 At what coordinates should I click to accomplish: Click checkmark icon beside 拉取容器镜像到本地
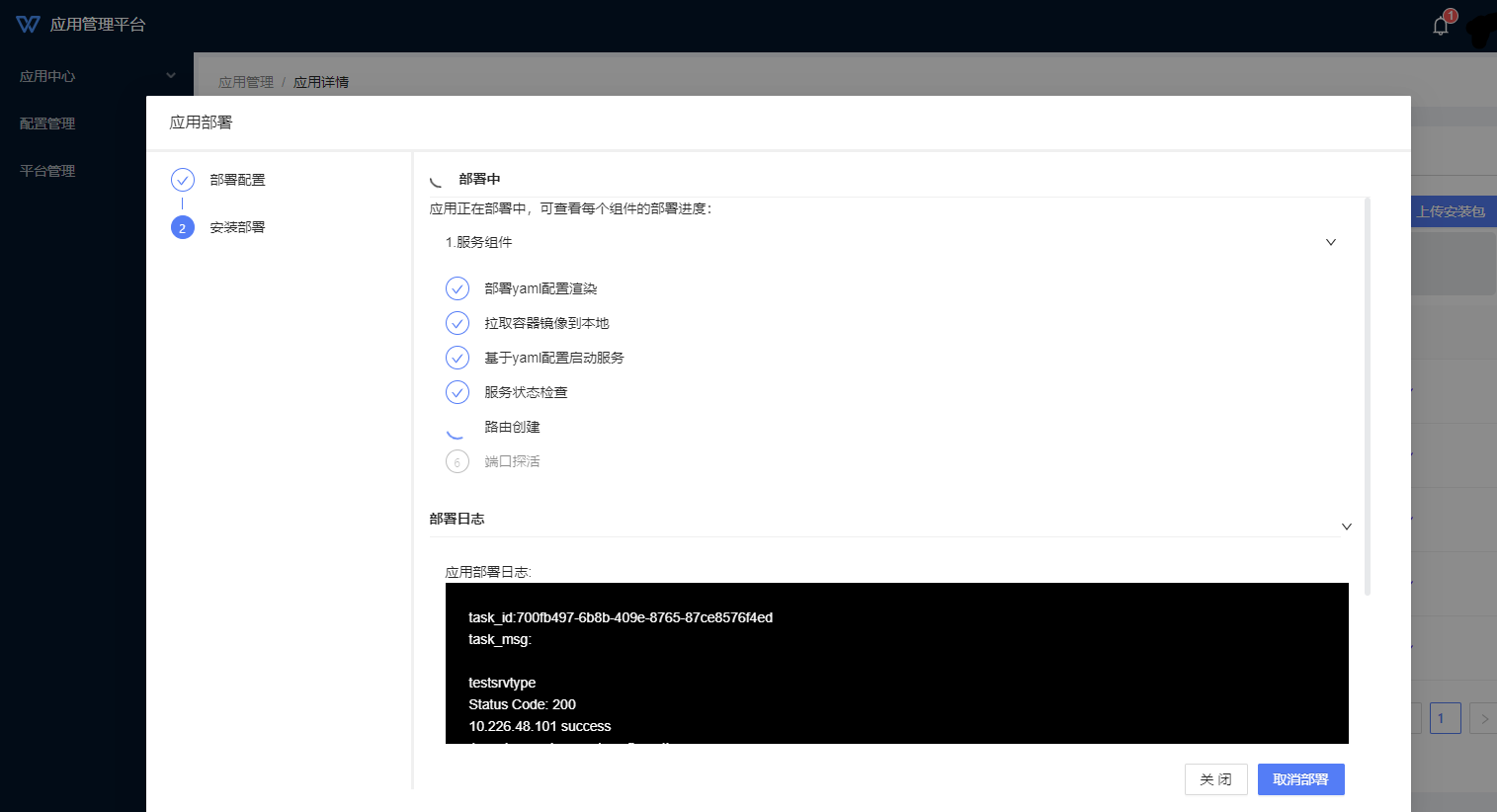tap(457, 323)
